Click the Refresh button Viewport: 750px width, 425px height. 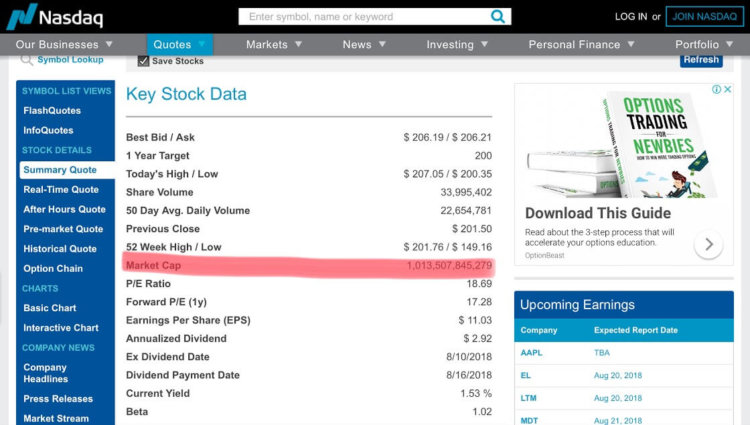pyautogui.click(x=701, y=60)
